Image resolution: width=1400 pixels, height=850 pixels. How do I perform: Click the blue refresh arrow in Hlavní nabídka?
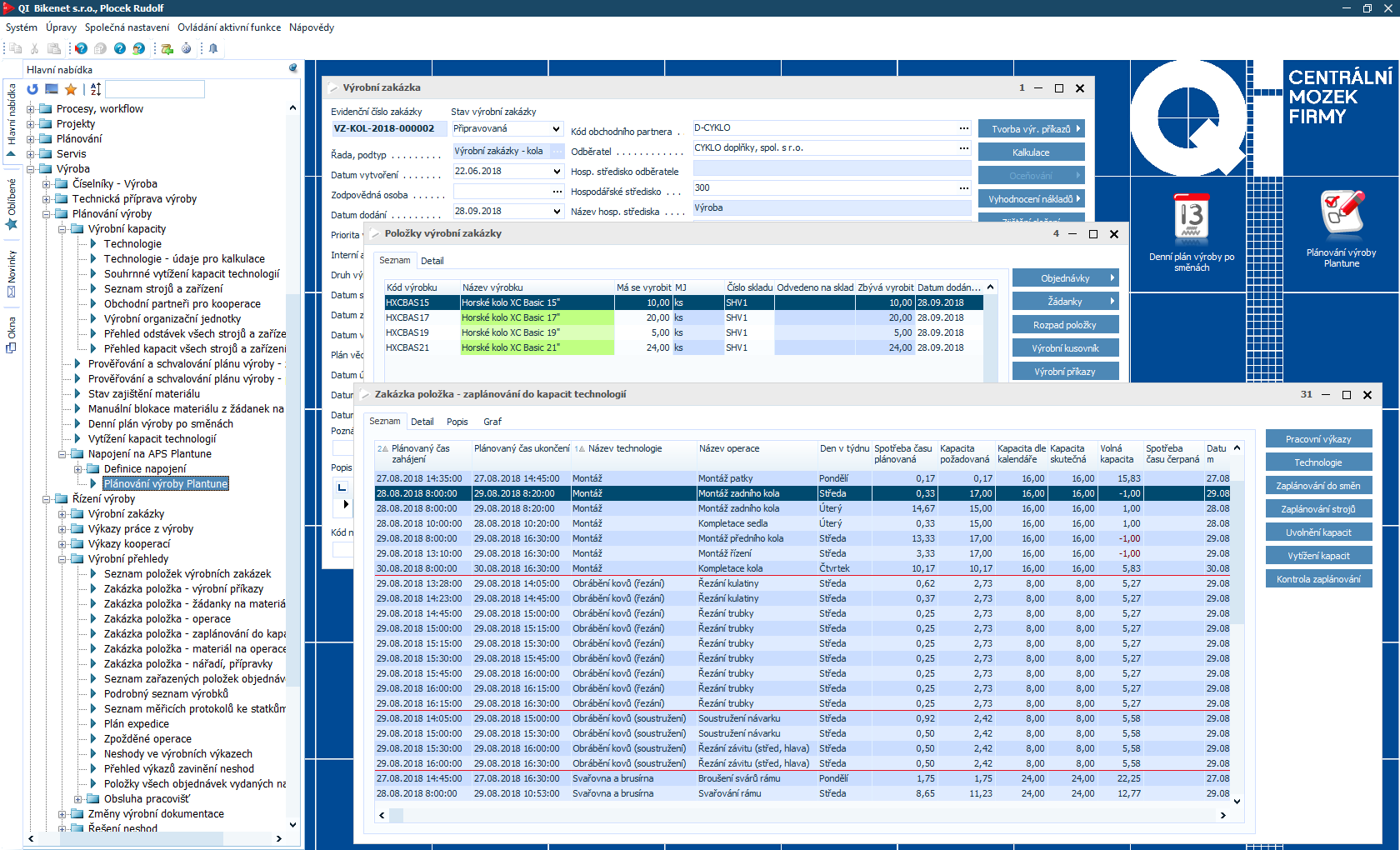[32, 89]
